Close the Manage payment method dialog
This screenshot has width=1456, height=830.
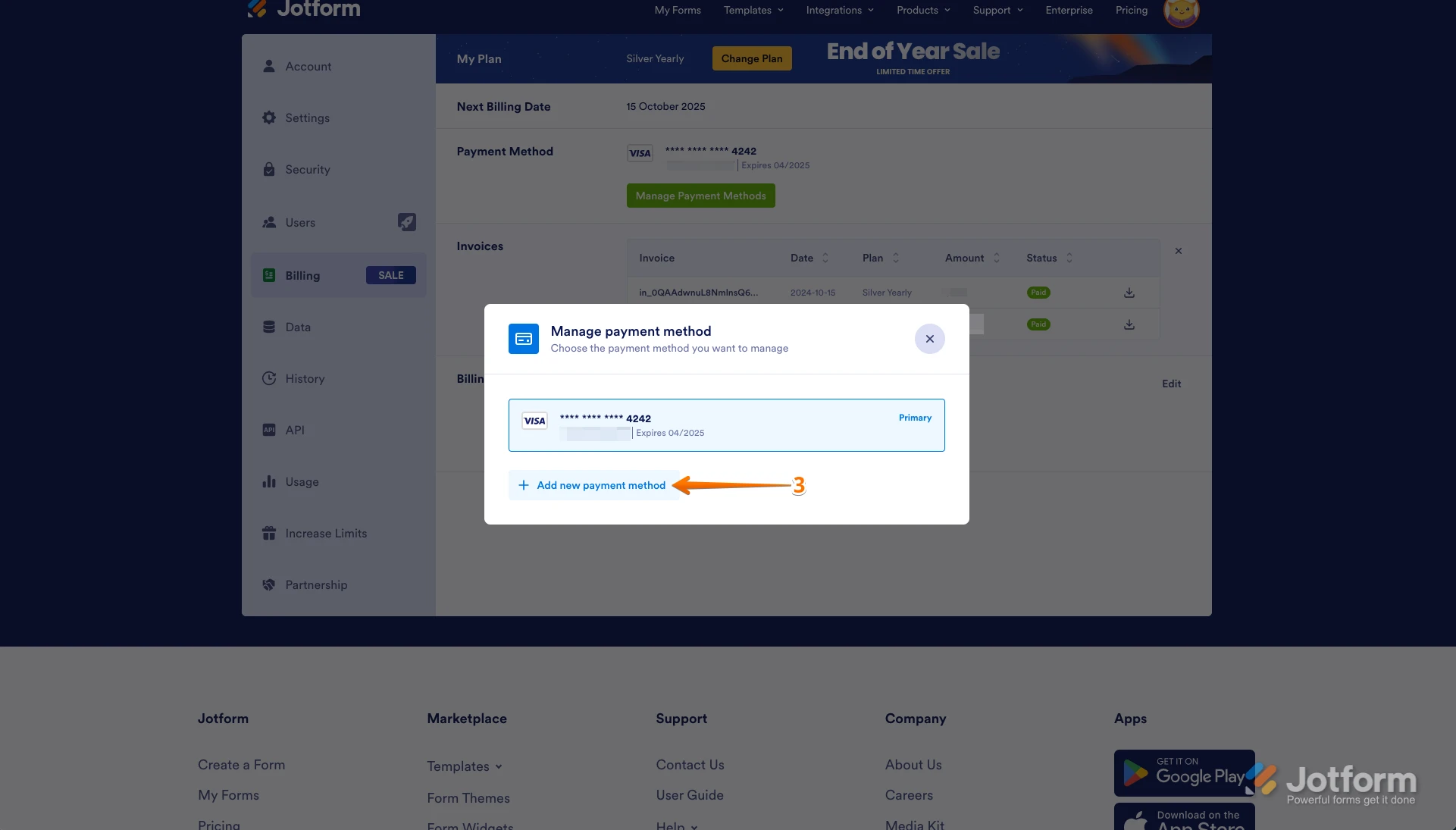pos(929,339)
